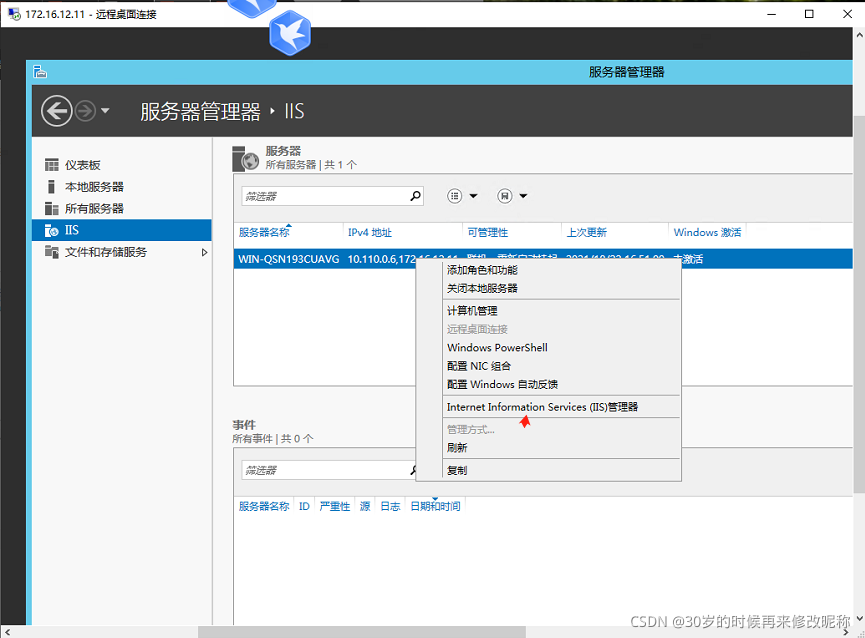This screenshot has height=638, width=865.
Task: Select IIS in the left sidebar
Action: [121, 230]
